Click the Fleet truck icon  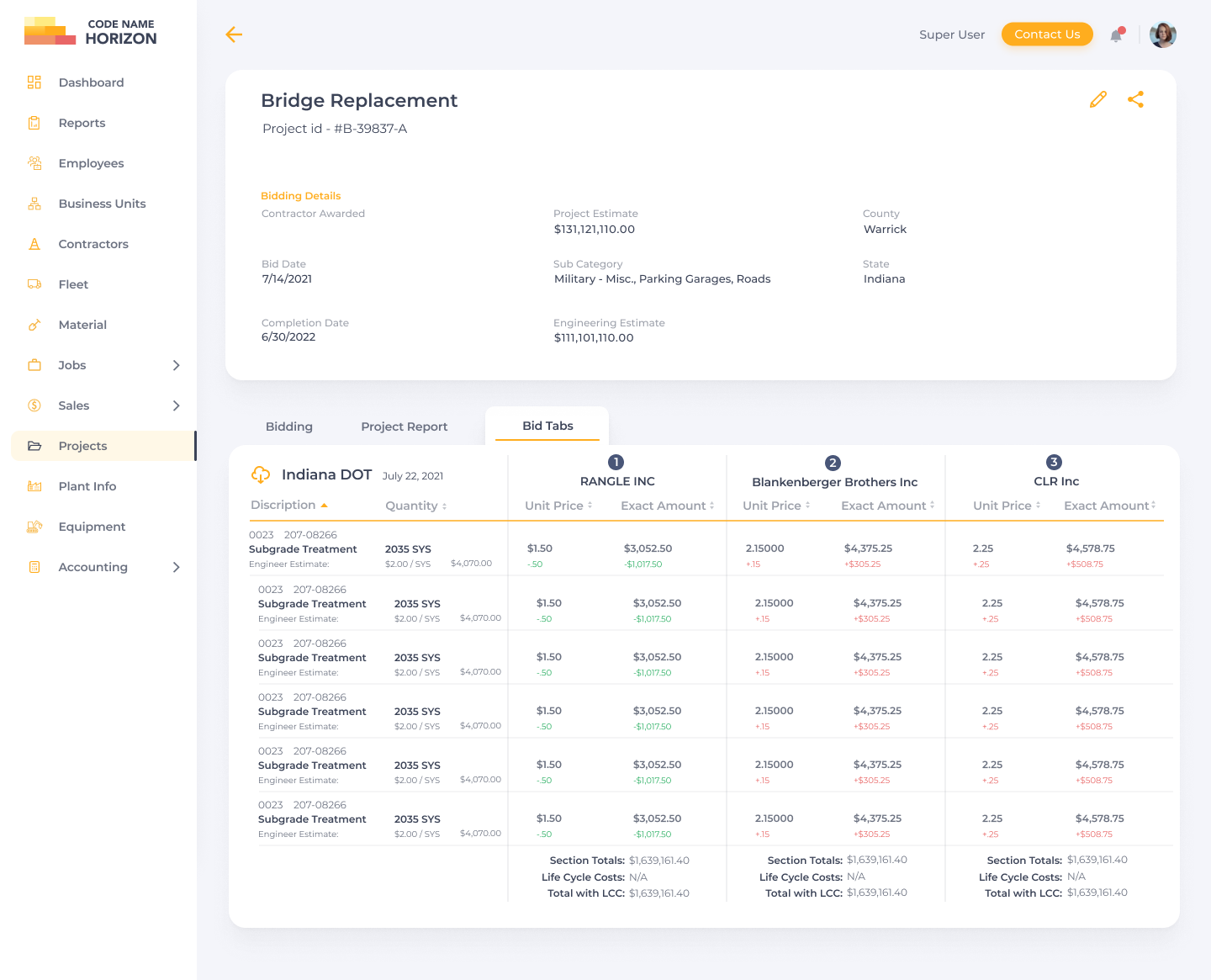tap(34, 284)
